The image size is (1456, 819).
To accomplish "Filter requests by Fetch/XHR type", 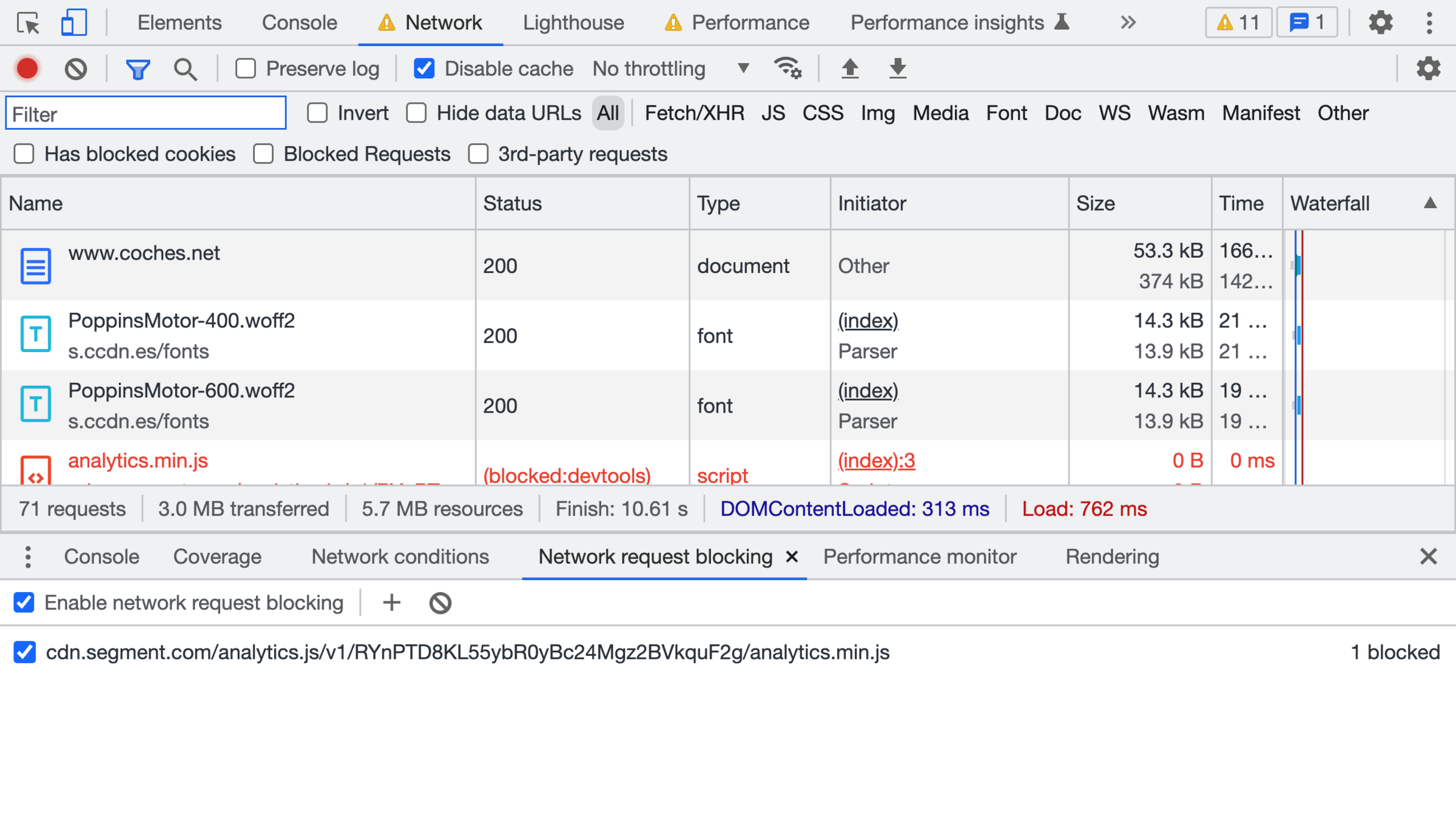I will coord(694,113).
